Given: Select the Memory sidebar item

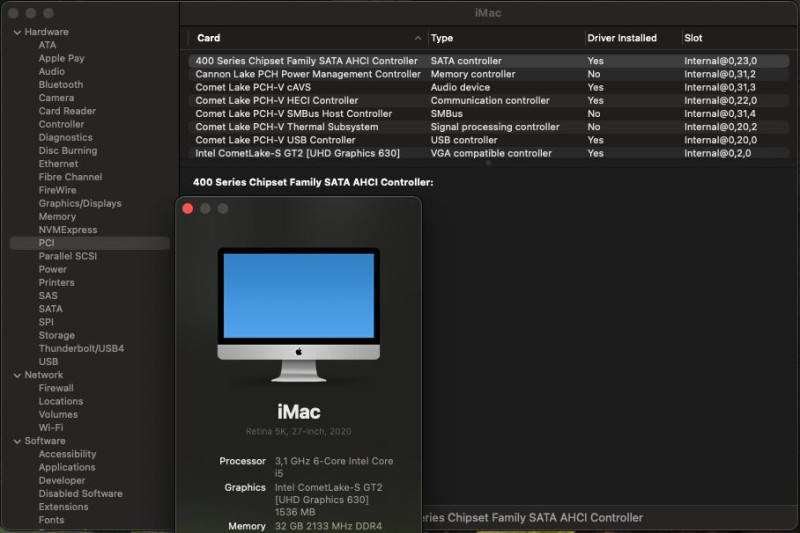Looking at the screenshot, I should pyautogui.click(x=57, y=217).
